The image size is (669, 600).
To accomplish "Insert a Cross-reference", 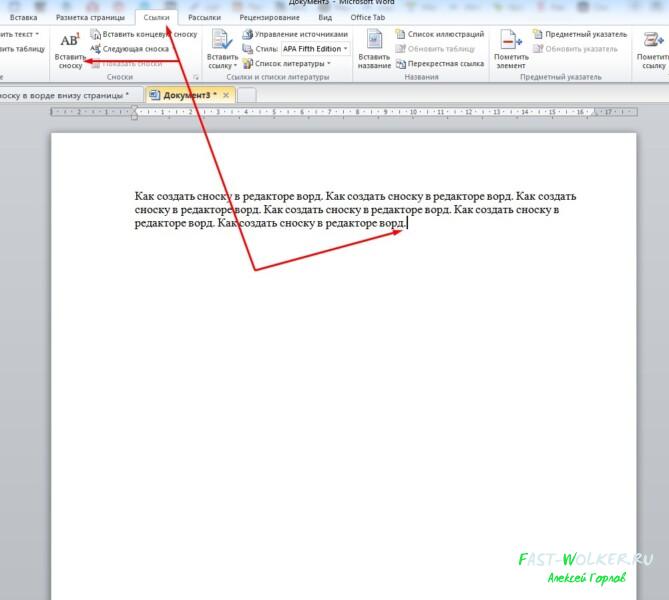I will click(x=440, y=64).
